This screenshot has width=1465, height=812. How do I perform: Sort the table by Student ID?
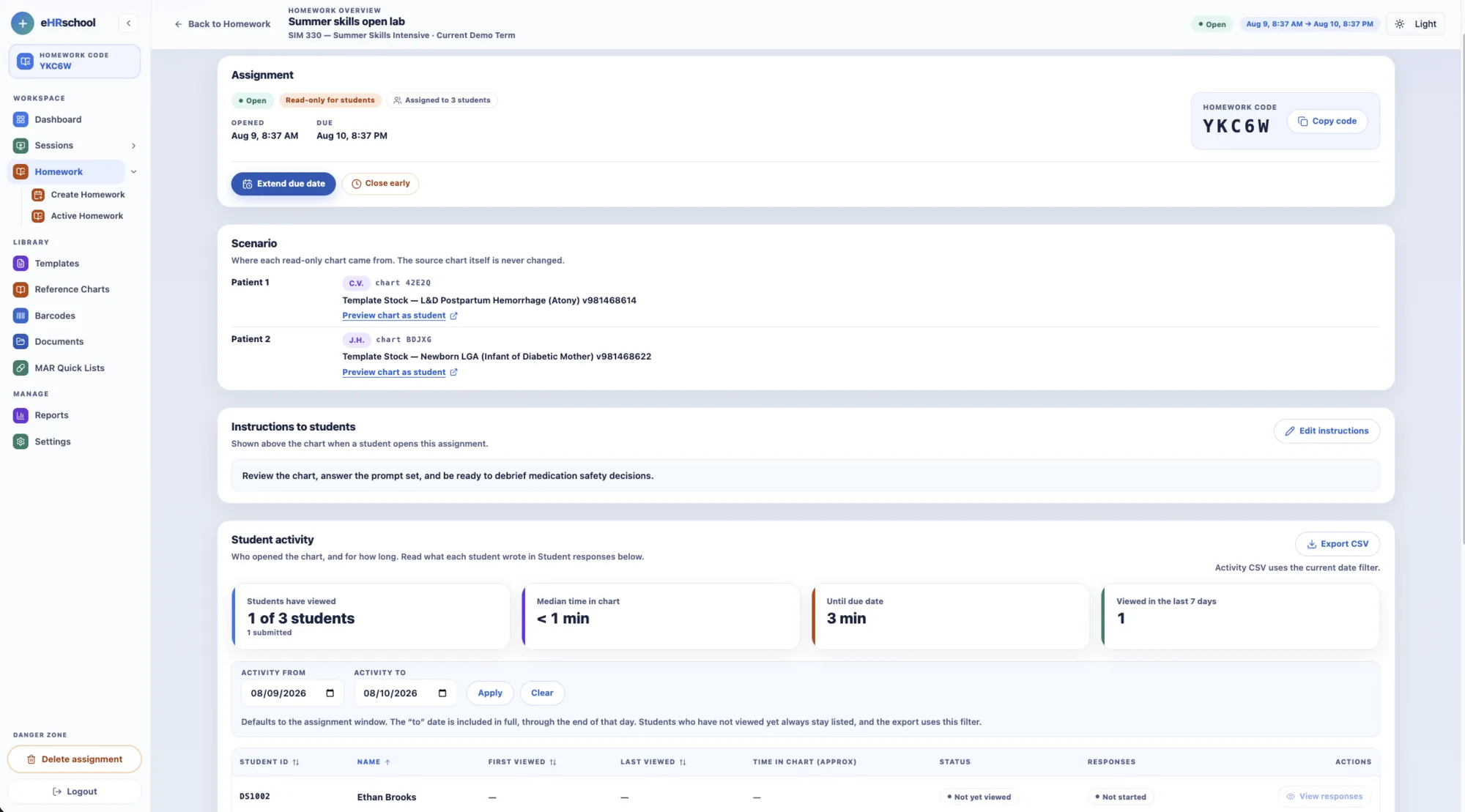(269, 762)
